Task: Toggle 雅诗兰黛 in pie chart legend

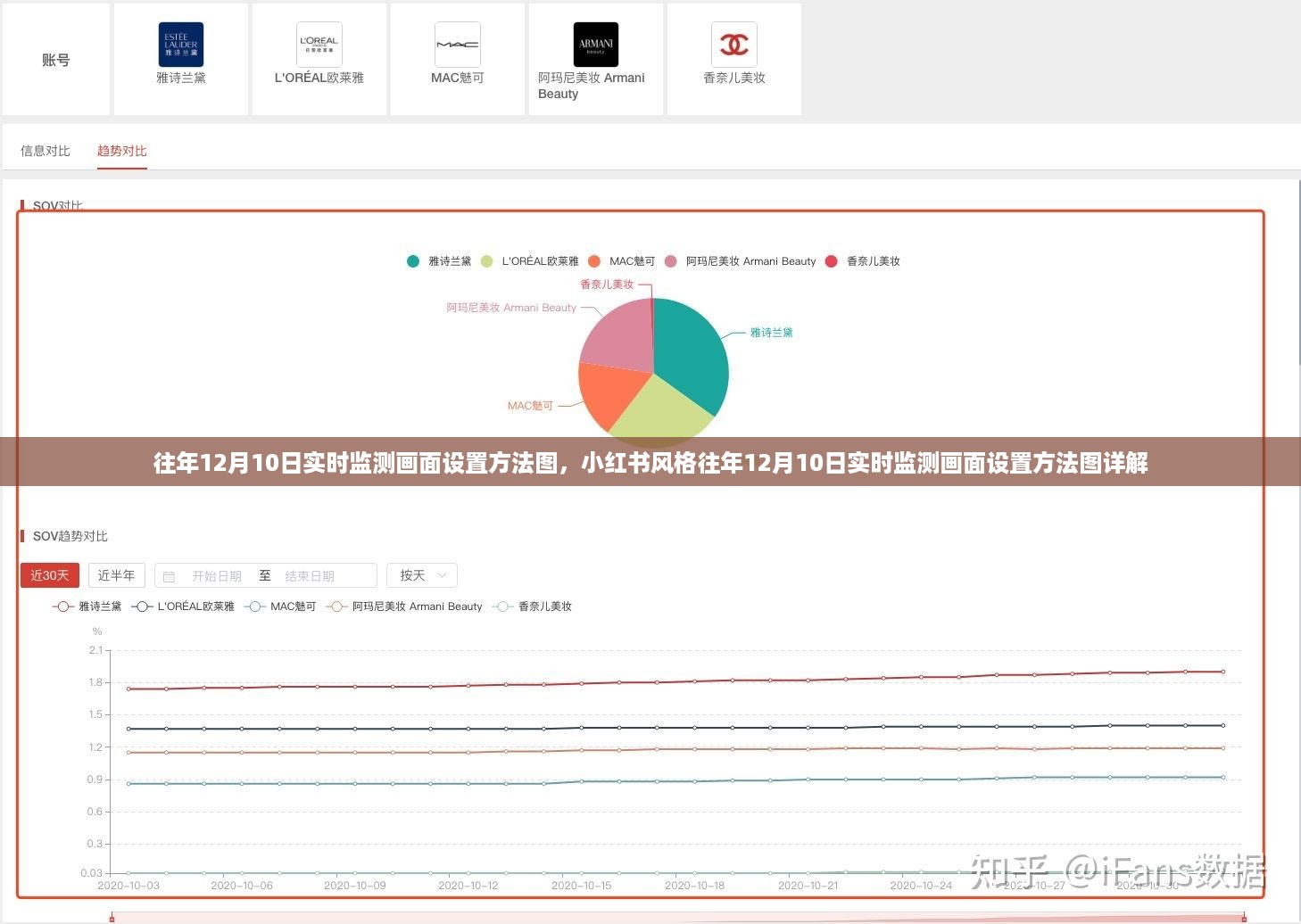Action: click(x=439, y=261)
